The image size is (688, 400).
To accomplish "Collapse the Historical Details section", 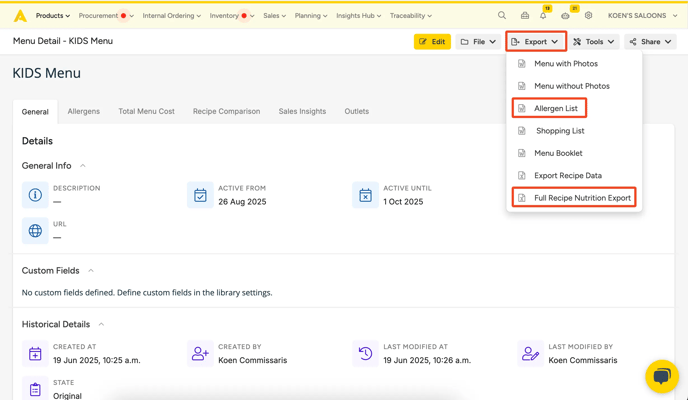I will click(x=101, y=325).
